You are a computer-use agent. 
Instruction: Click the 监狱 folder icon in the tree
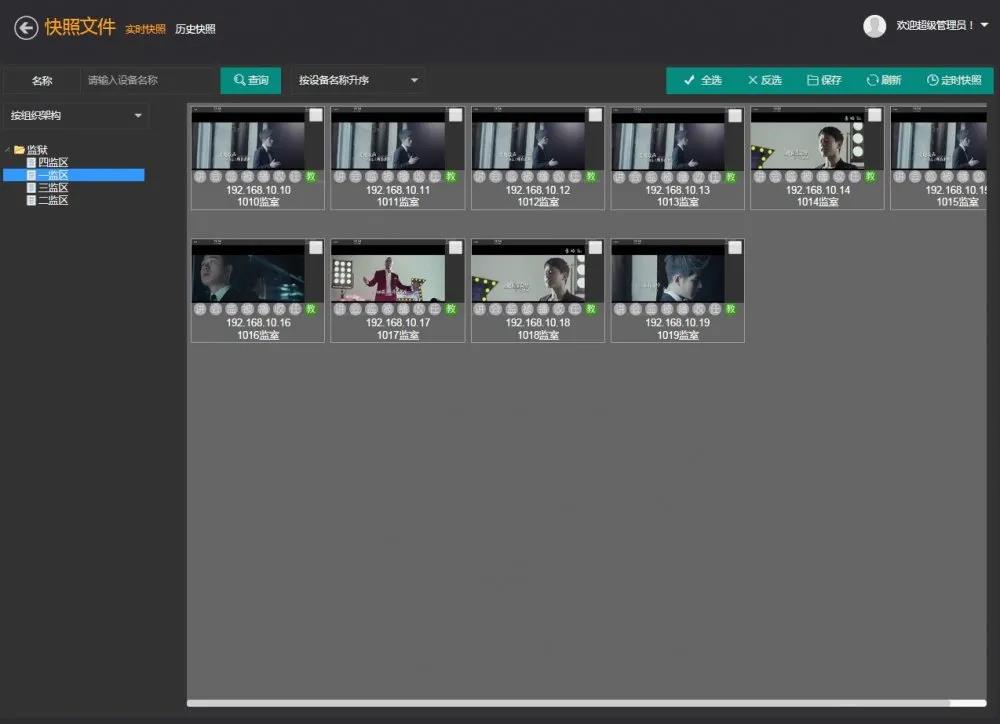point(19,150)
